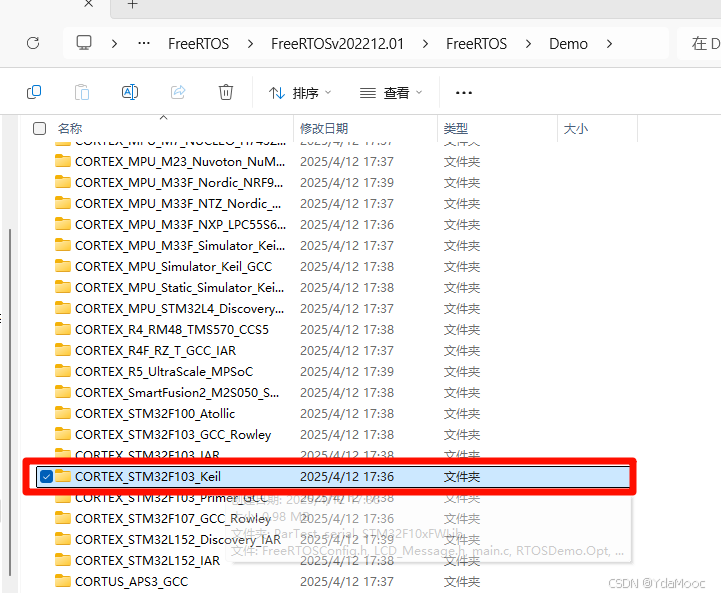
Task: Expand the hidden path ellipsis in breadcrumb
Action: click(144, 43)
